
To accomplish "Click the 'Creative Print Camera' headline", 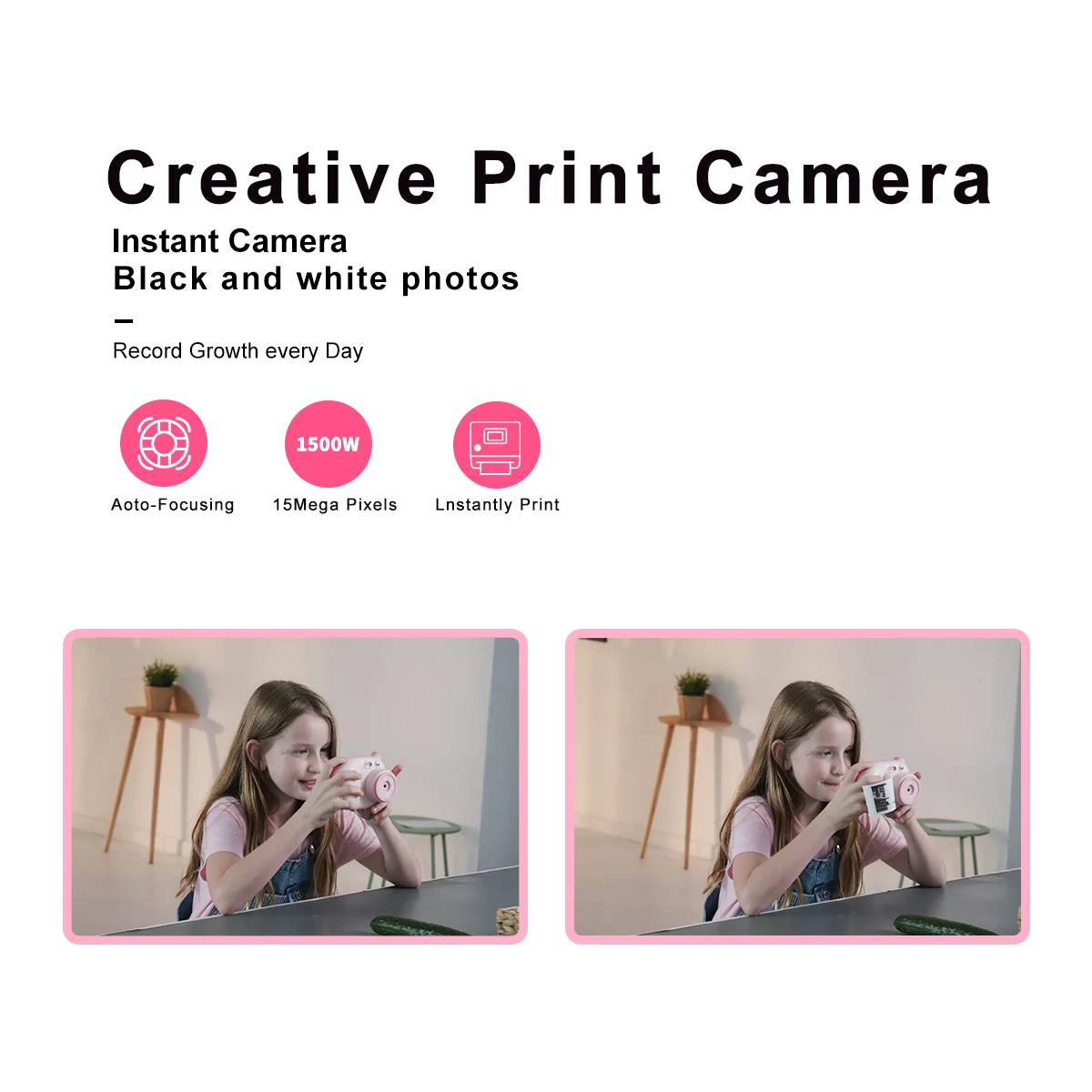I will point(549,177).
